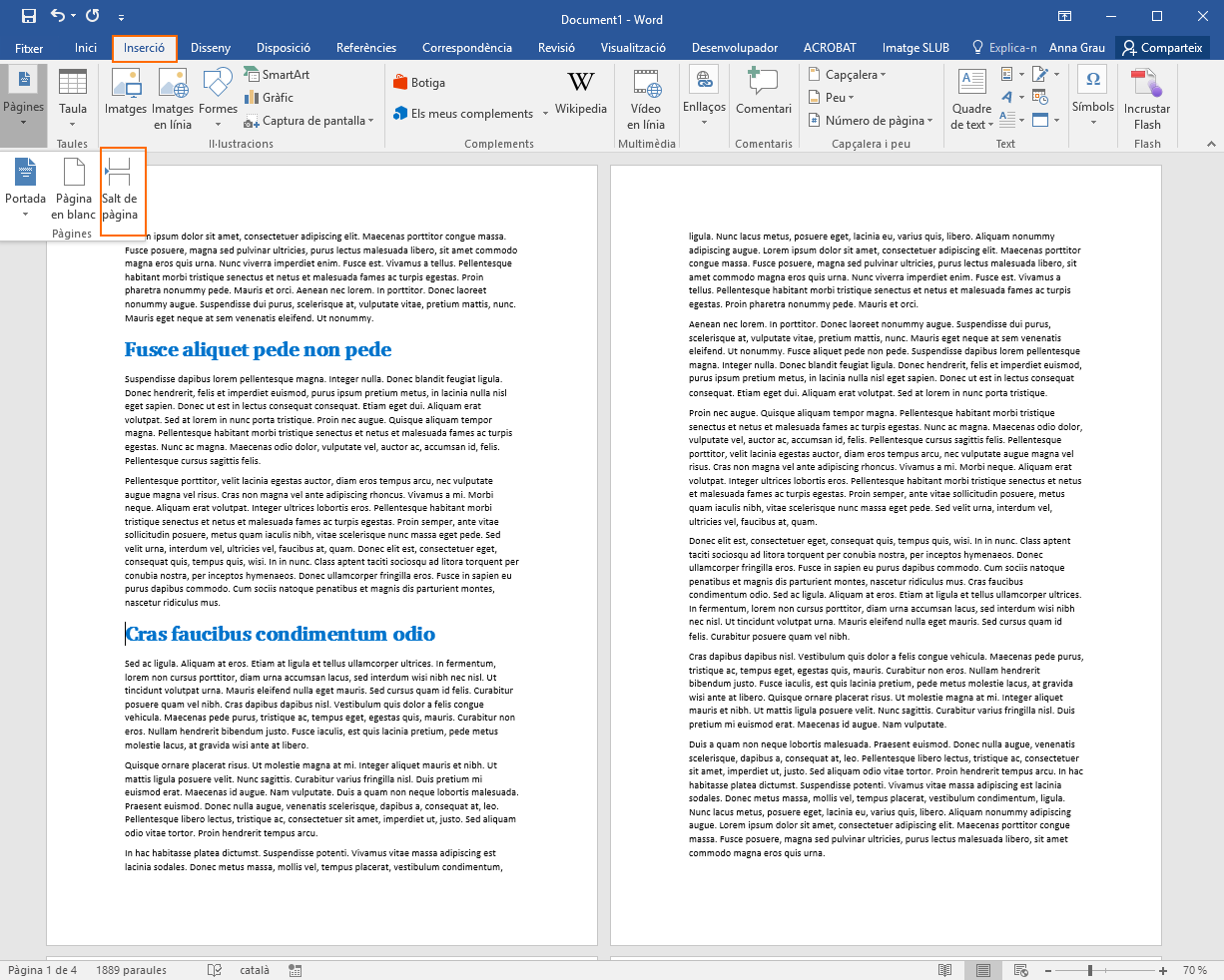The height and width of the screenshot is (980, 1224).
Task: Click the Incrustar Flash button
Action: tap(1146, 100)
